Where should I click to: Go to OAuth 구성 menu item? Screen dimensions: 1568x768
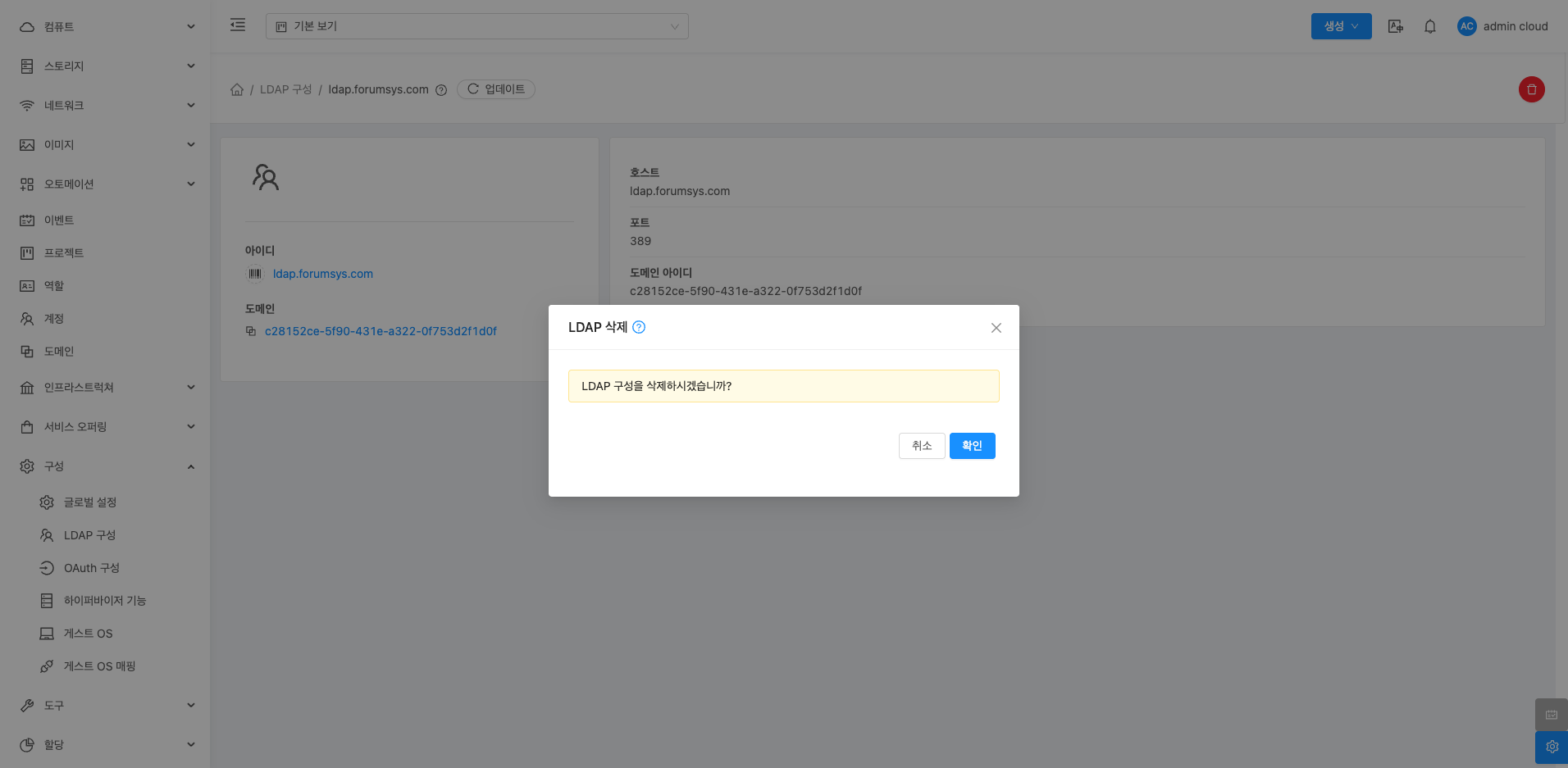click(x=91, y=568)
